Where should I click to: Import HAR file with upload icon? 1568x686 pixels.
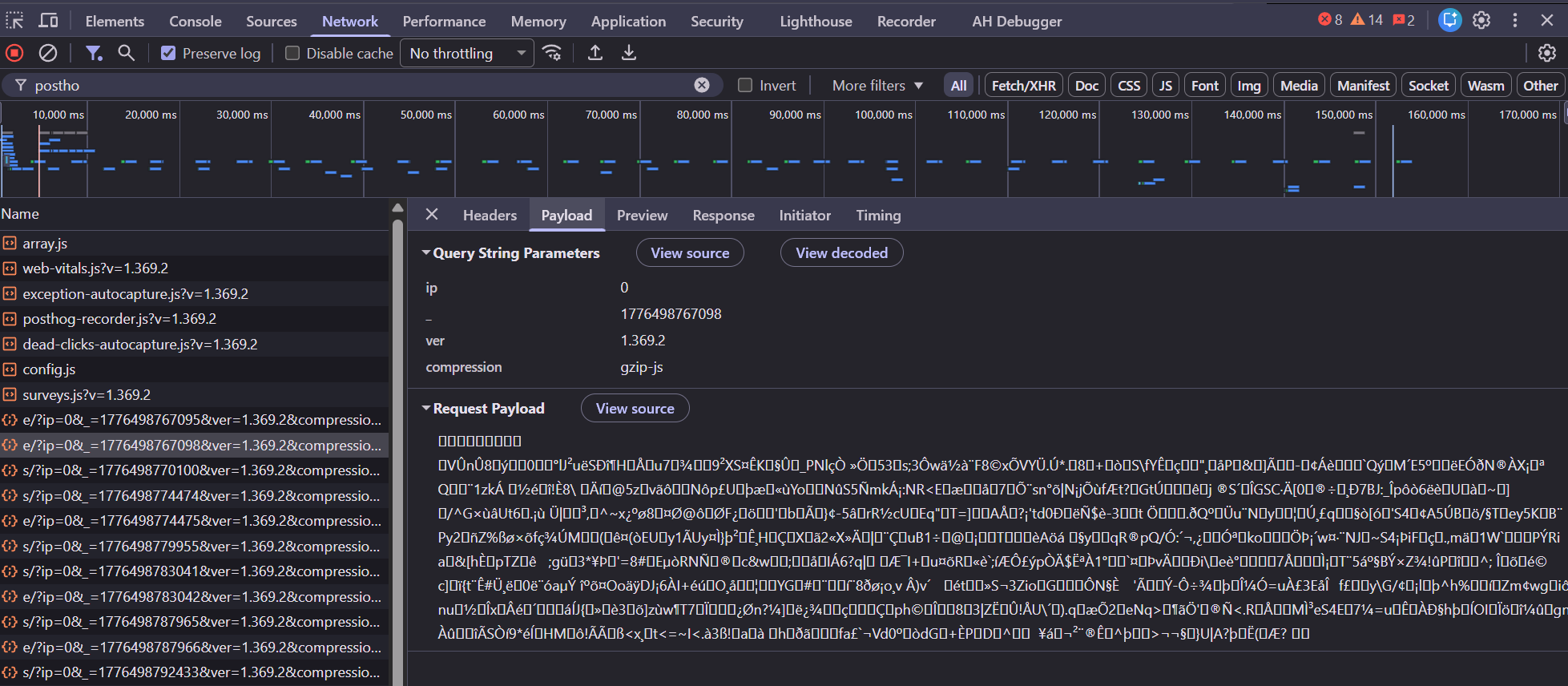tap(595, 53)
